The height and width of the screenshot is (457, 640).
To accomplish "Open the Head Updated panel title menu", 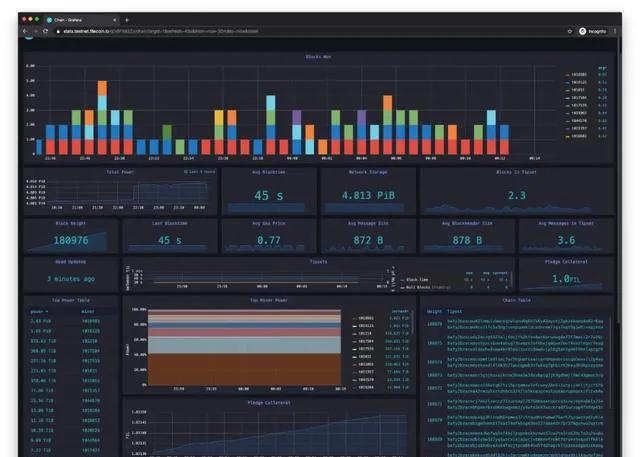I will pyautogui.click(x=71, y=262).
